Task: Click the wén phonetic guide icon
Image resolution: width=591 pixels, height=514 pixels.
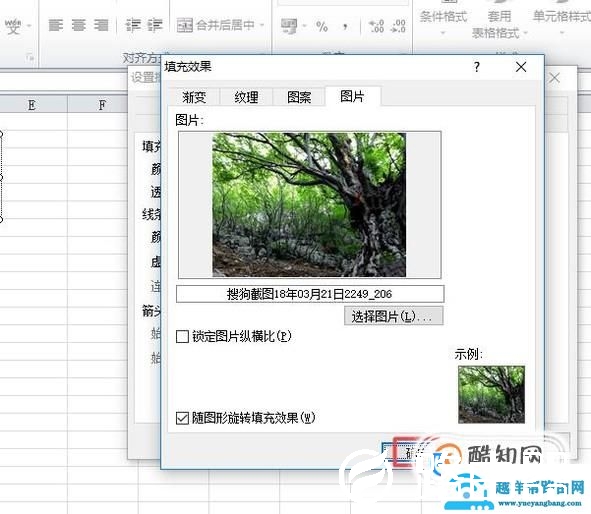Action: tap(13, 26)
